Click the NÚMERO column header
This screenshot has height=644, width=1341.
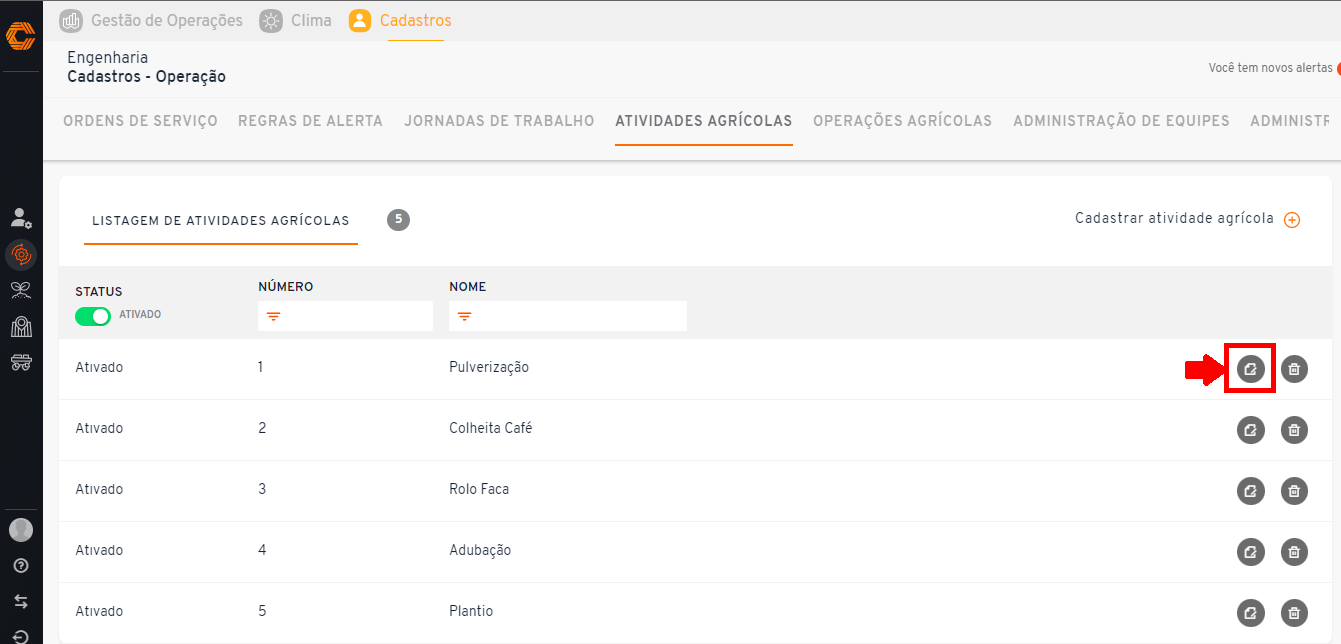tap(286, 287)
